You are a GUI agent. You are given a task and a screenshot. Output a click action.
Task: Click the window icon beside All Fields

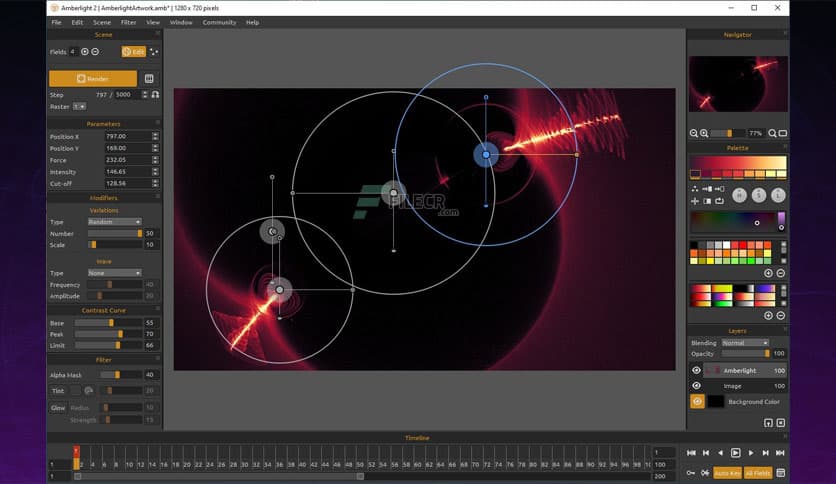(x=781, y=473)
